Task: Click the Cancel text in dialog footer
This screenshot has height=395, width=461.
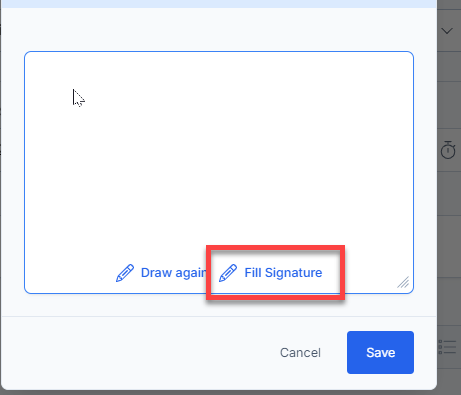Action: point(300,353)
